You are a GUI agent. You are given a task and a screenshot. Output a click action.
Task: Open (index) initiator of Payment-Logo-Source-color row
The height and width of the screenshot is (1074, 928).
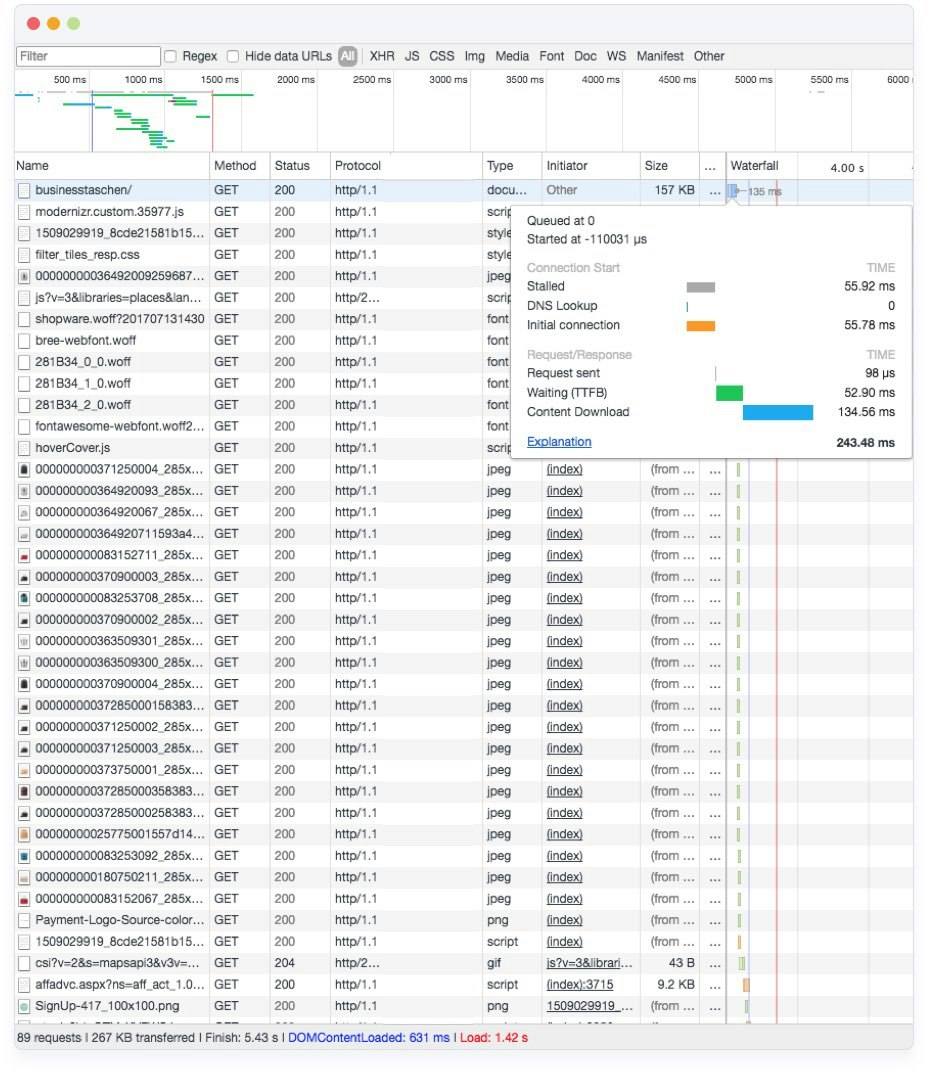click(564, 920)
